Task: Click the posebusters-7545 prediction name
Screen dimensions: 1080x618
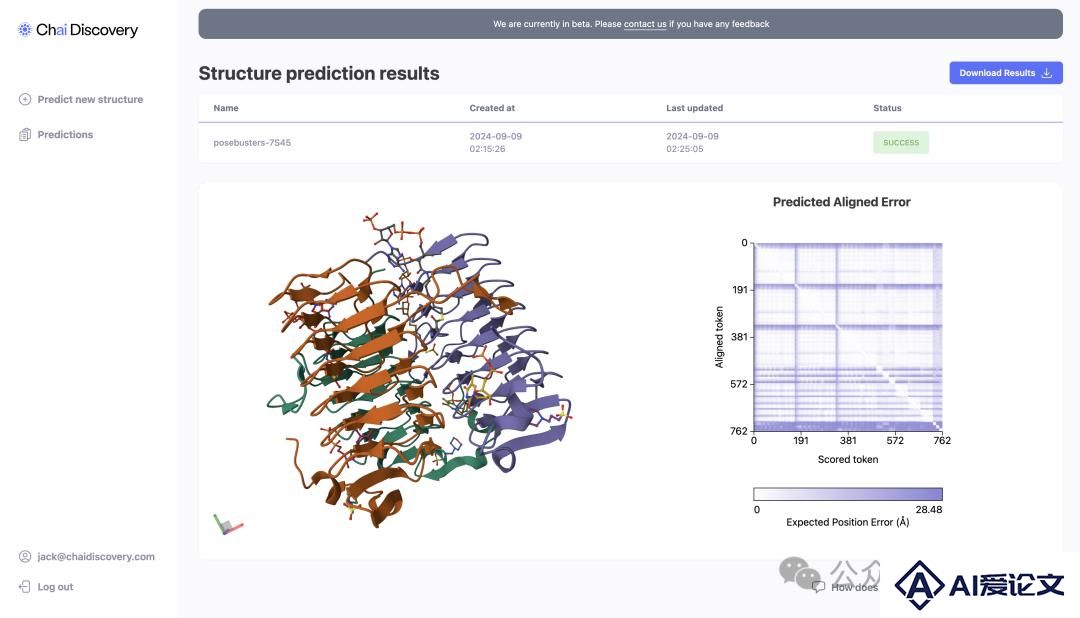Action: [252, 143]
